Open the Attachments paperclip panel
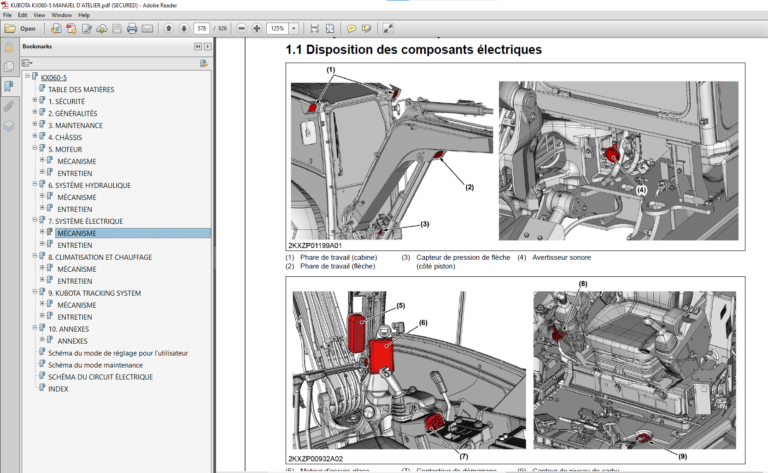The height and width of the screenshot is (473, 768). tap(8, 105)
